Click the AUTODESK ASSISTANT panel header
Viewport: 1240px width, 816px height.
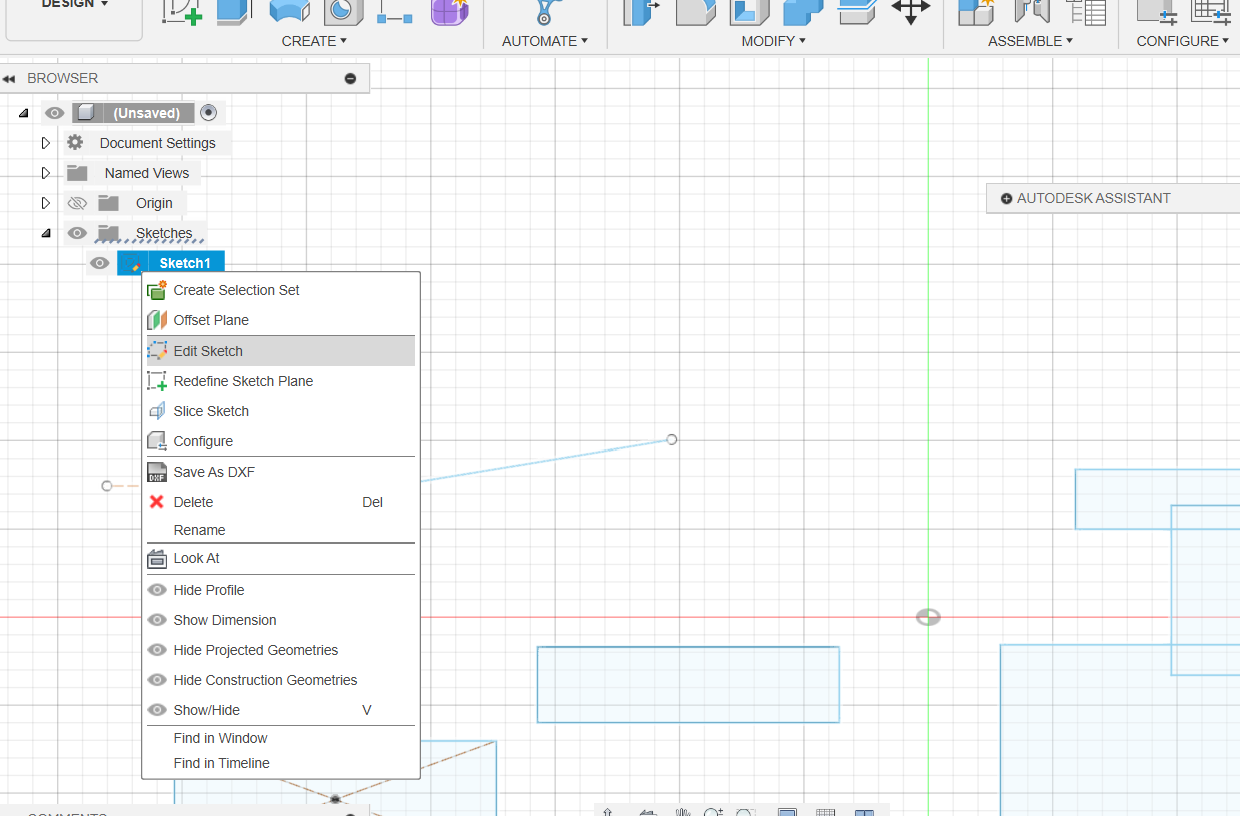click(1113, 198)
